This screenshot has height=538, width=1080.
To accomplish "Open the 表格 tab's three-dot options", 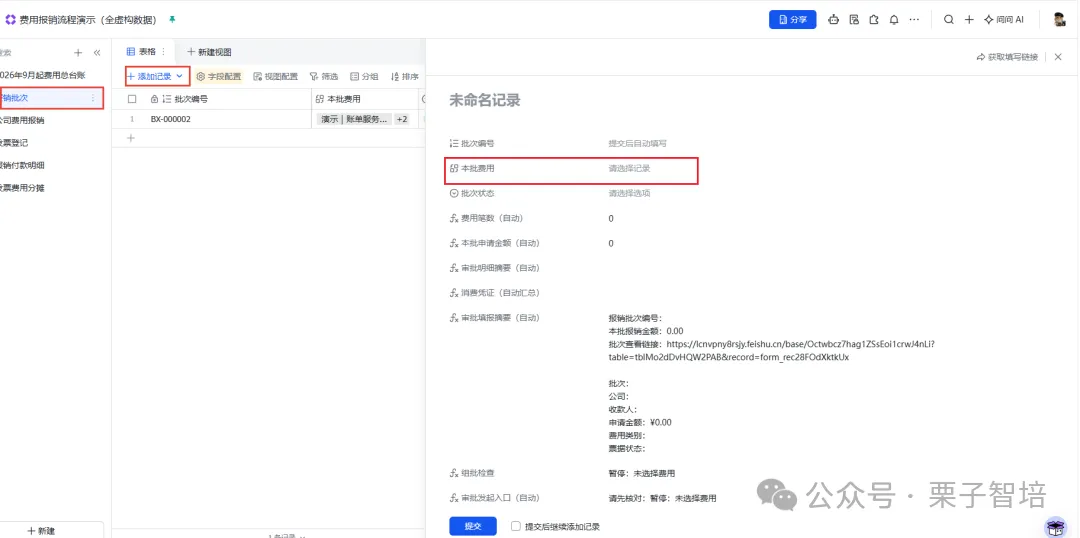I will coord(163,52).
